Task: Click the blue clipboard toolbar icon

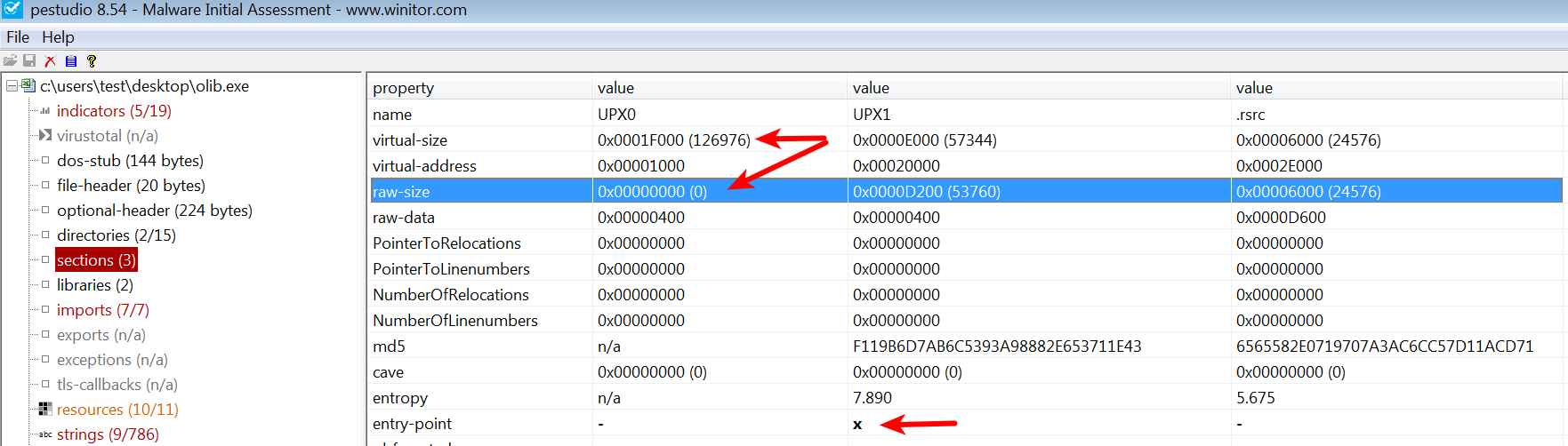Action: [70, 60]
